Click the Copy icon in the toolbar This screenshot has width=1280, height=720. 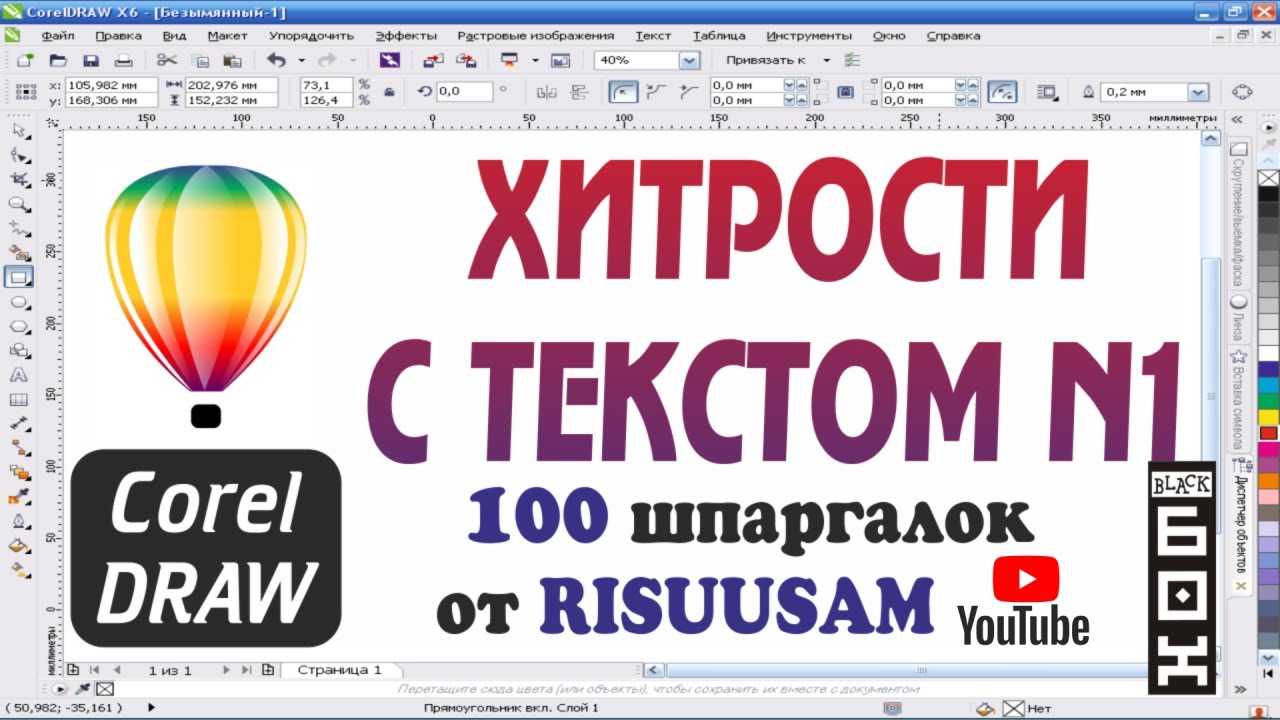(x=200, y=60)
